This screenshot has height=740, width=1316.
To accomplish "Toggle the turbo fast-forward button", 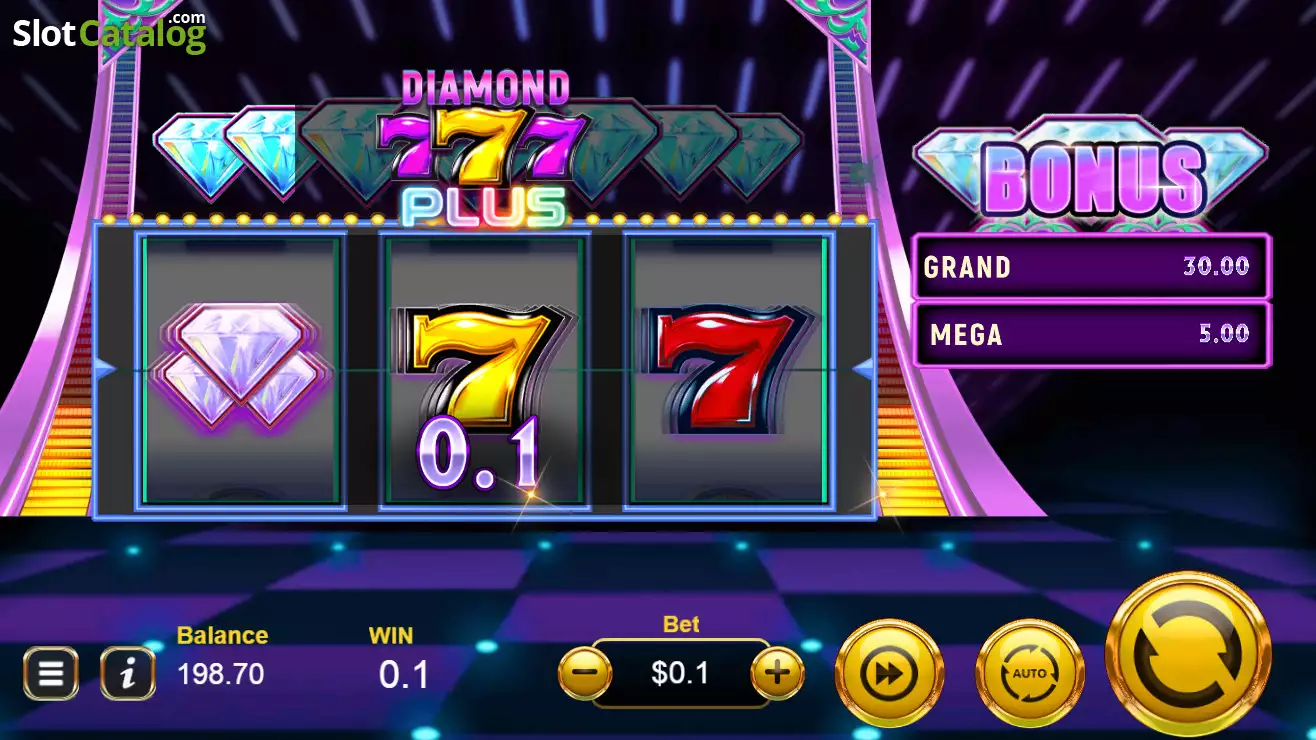I will coord(889,673).
